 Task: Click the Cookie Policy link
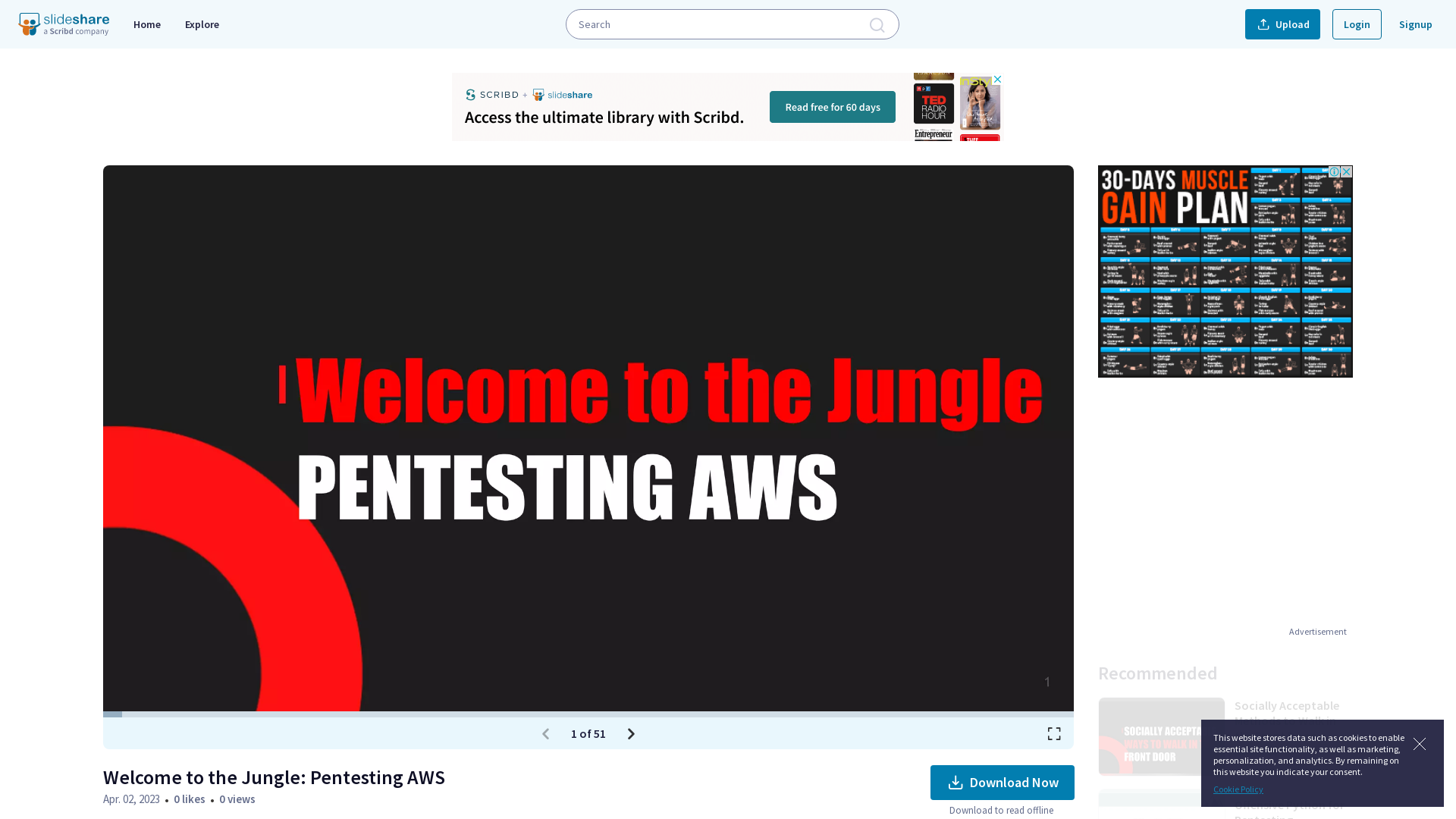pos(1238,789)
